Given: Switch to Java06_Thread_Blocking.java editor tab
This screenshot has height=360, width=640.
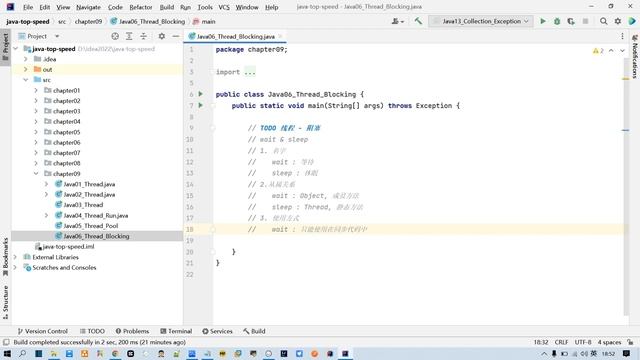Looking at the screenshot, I should click(236, 36).
